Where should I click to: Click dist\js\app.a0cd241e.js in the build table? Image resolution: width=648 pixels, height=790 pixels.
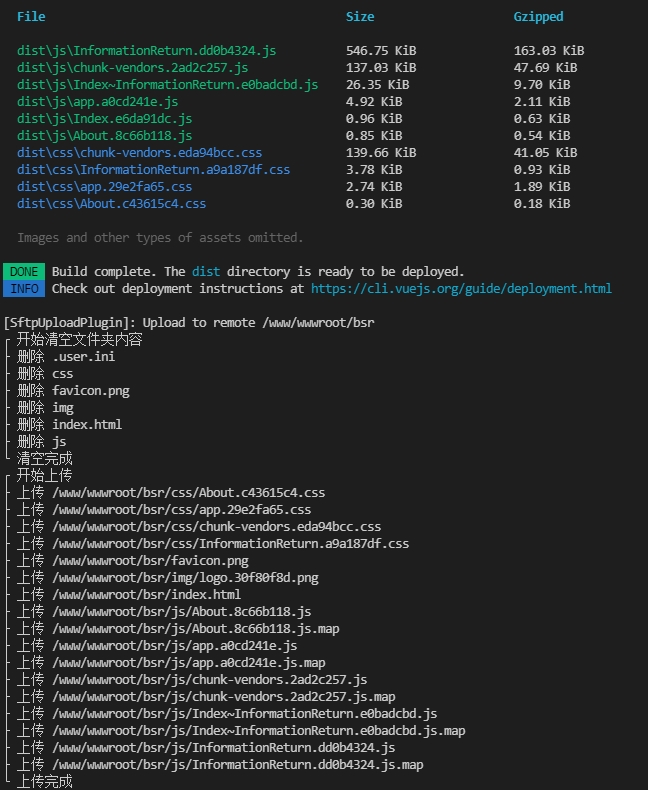(x=97, y=101)
